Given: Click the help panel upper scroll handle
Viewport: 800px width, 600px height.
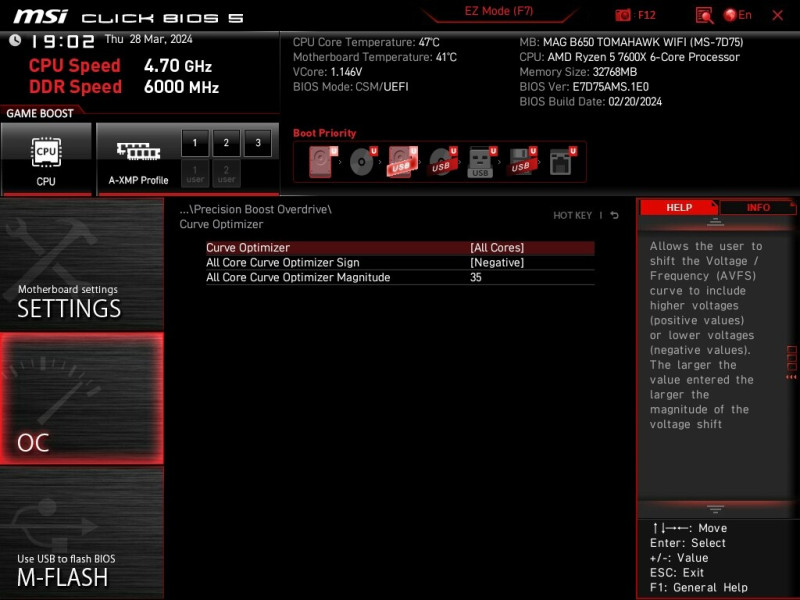Looking at the screenshot, I should coord(715,222).
